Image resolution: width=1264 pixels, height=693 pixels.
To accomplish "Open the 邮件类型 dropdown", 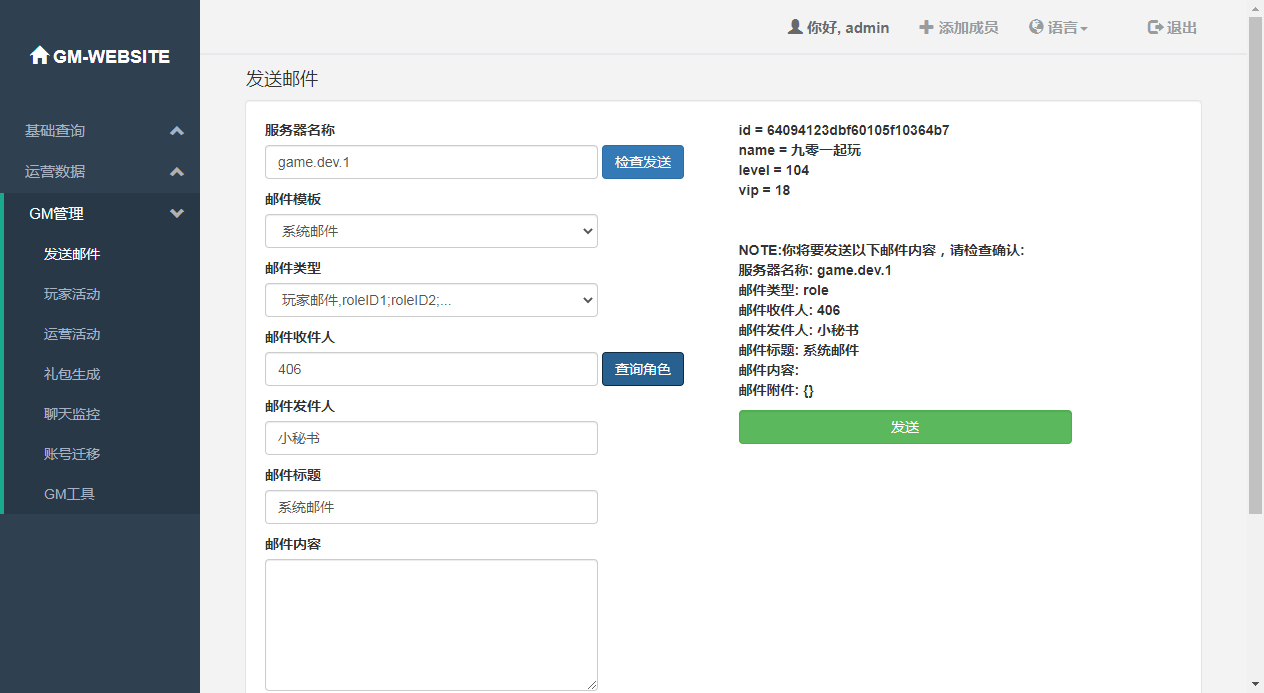I will tap(431, 300).
